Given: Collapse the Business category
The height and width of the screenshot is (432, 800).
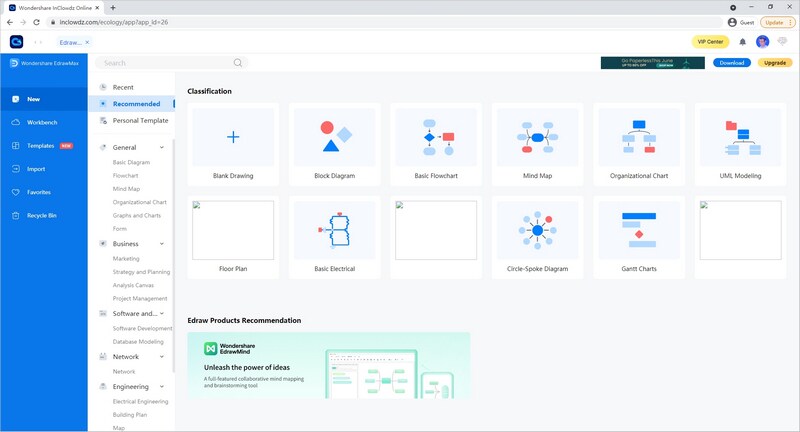Looking at the screenshot, I should (162, 244).
